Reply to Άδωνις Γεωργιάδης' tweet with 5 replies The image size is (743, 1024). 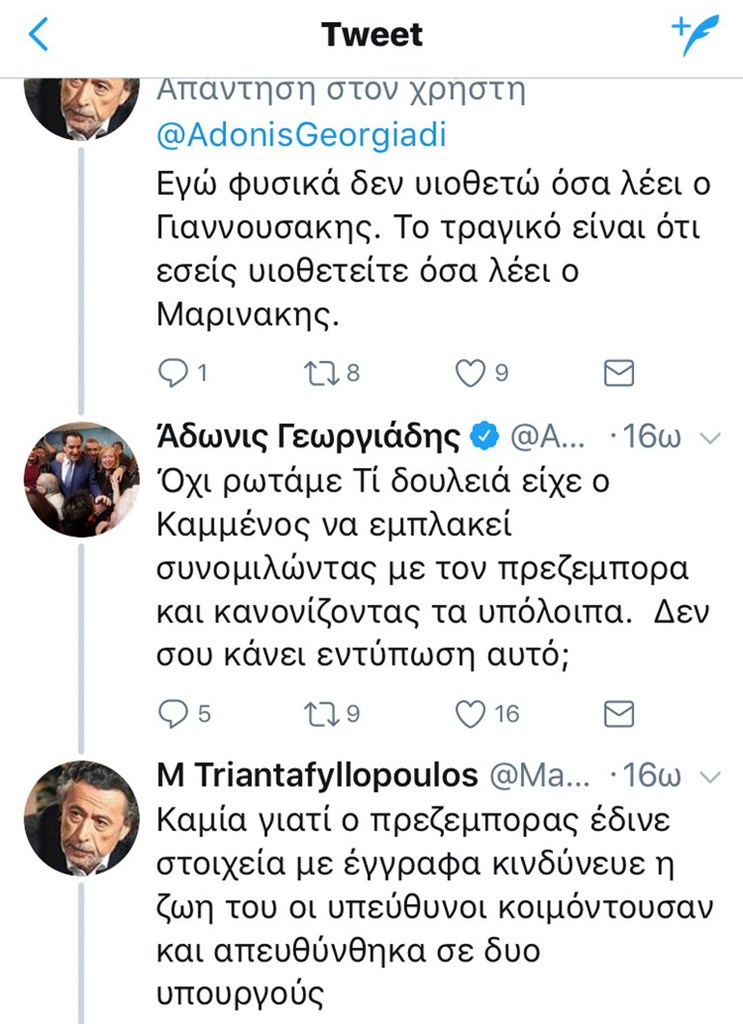[173, 713]
